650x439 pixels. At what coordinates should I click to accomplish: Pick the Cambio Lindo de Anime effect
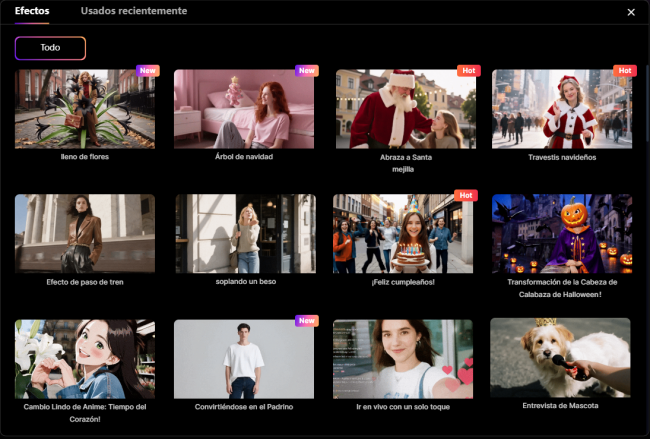coord(85,358)
